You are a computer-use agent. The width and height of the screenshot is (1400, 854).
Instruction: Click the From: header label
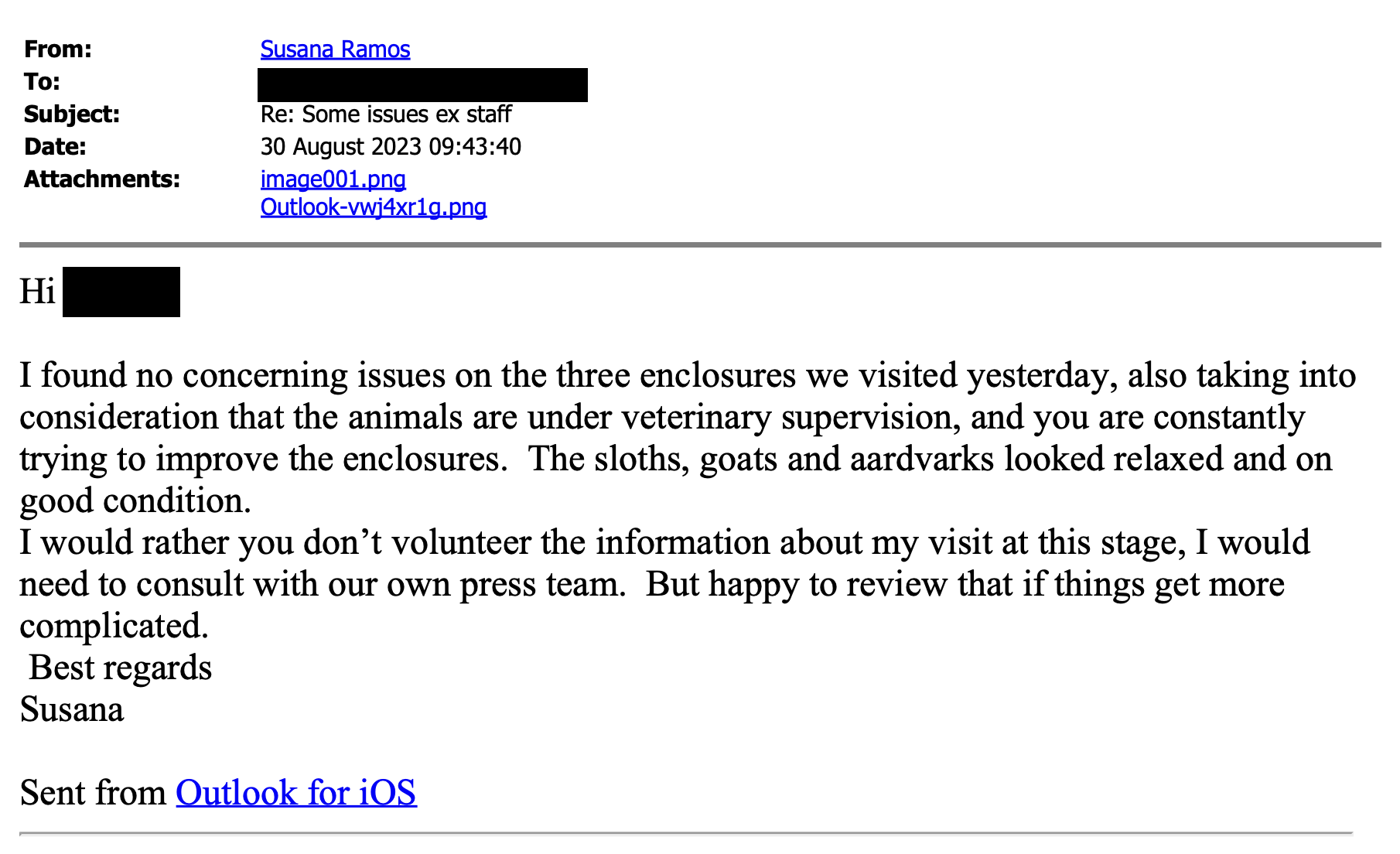tap(58, 50)
